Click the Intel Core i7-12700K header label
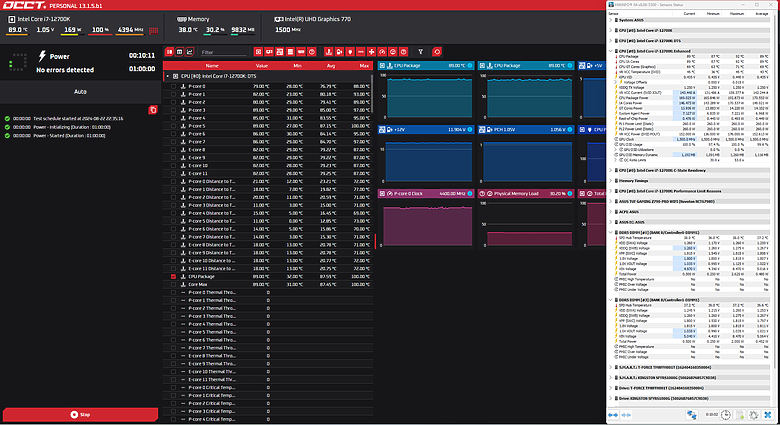The width and height of the screenshot is (780, 425). click(44, 19)
